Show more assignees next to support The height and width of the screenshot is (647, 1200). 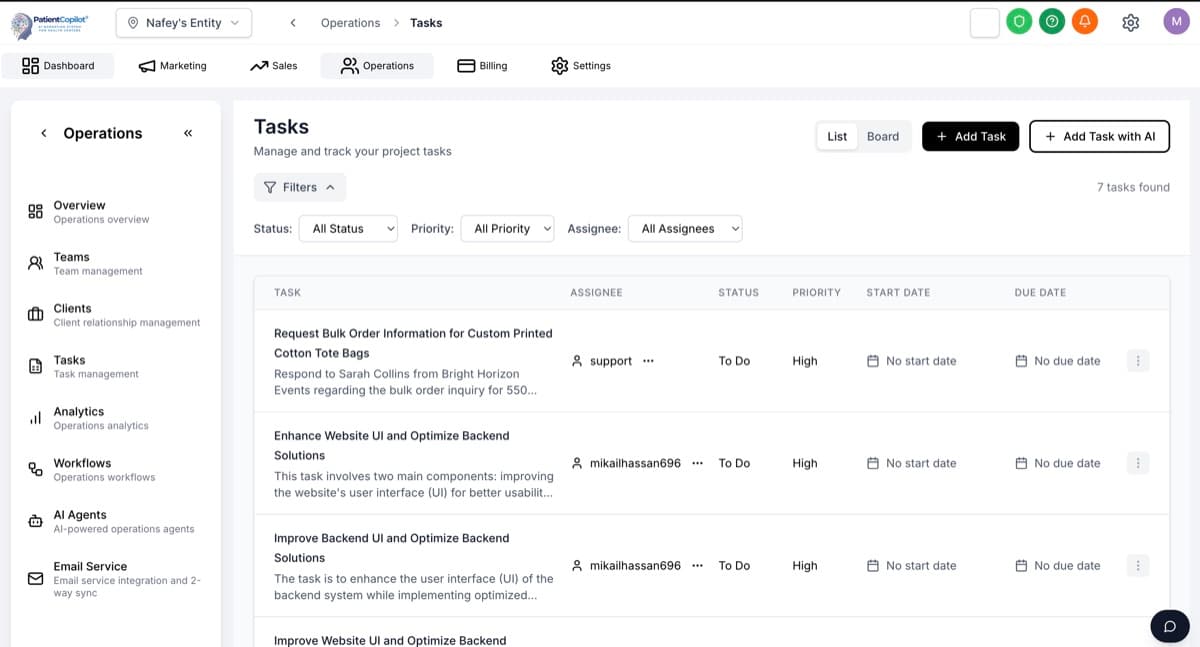point(648,361)
